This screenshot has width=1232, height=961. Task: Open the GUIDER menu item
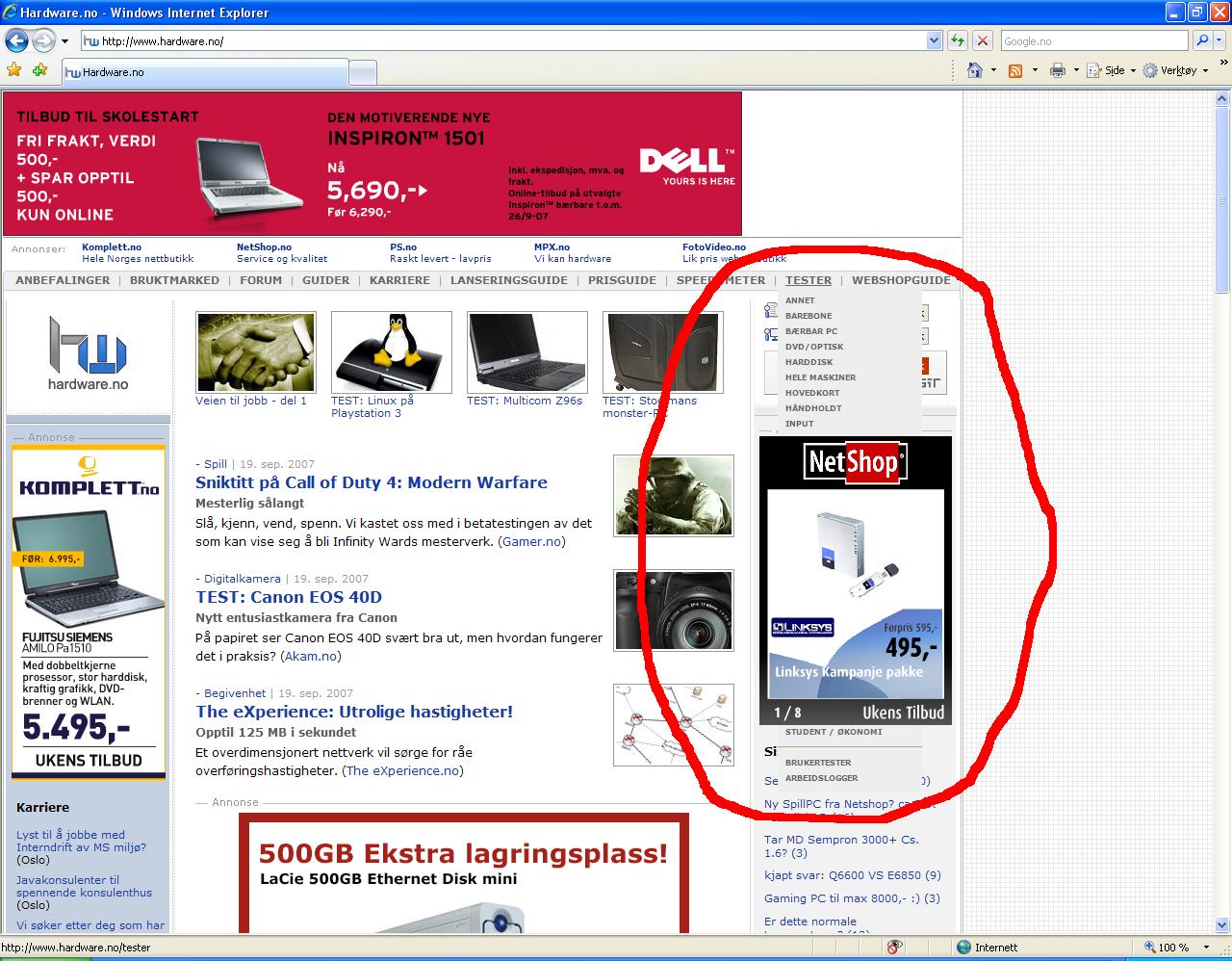[x=326, y=280]
